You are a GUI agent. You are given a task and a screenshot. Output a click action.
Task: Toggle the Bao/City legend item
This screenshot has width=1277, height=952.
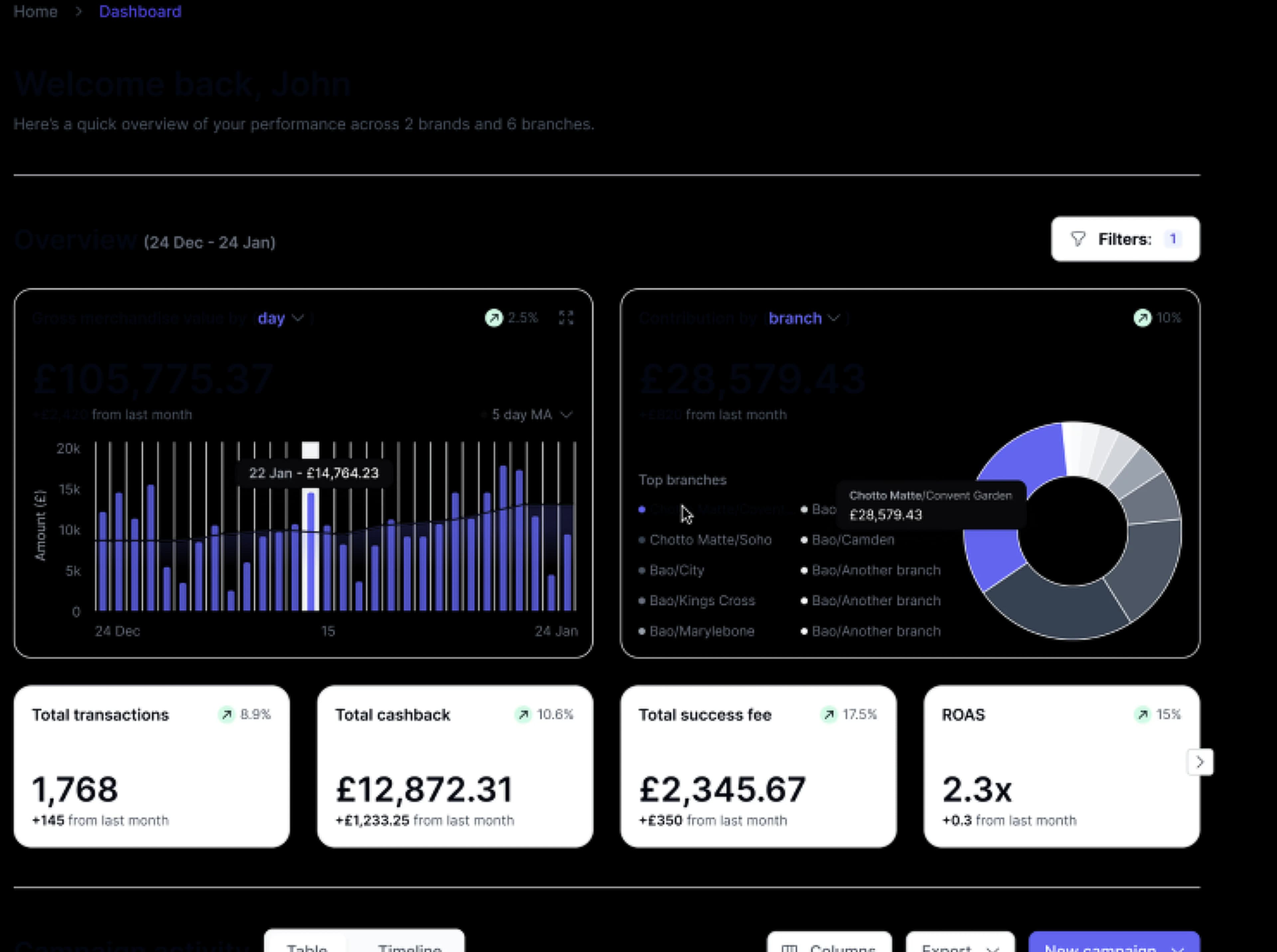point(676,570)
